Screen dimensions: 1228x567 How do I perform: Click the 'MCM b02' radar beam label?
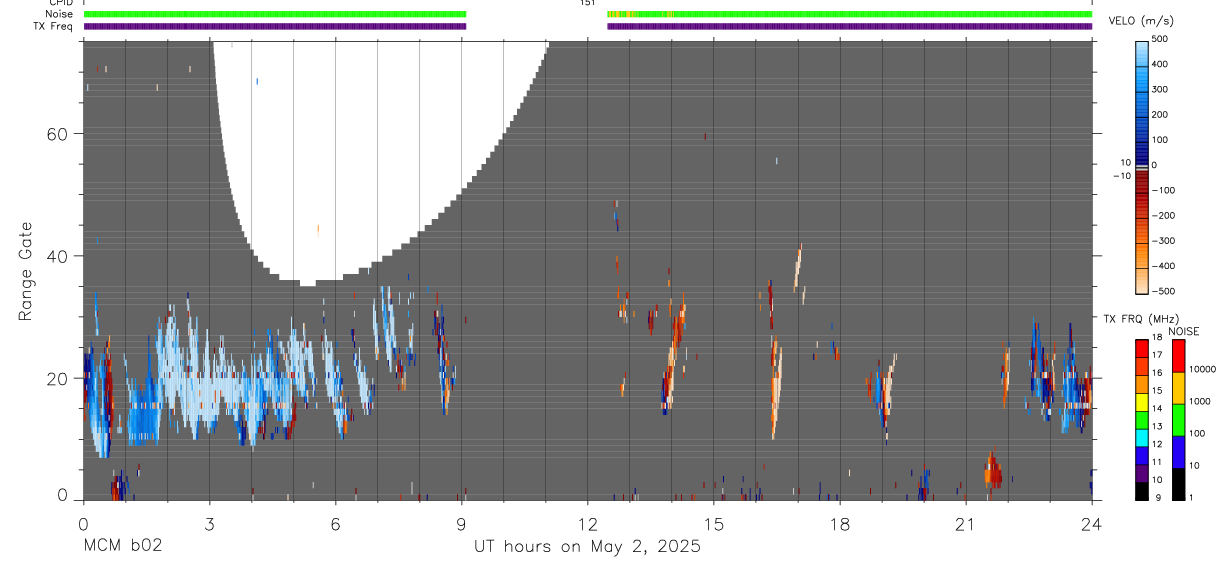(123, 547)
